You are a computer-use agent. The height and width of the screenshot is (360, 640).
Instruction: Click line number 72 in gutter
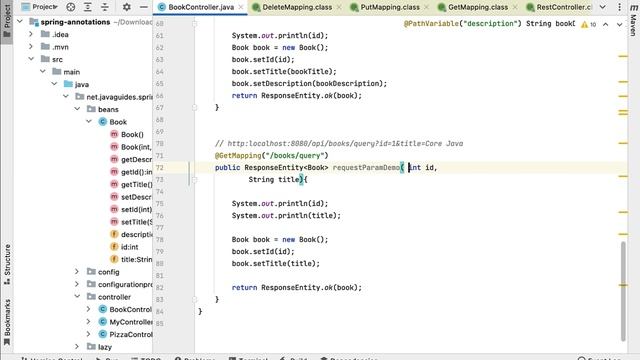coord(160,168)
